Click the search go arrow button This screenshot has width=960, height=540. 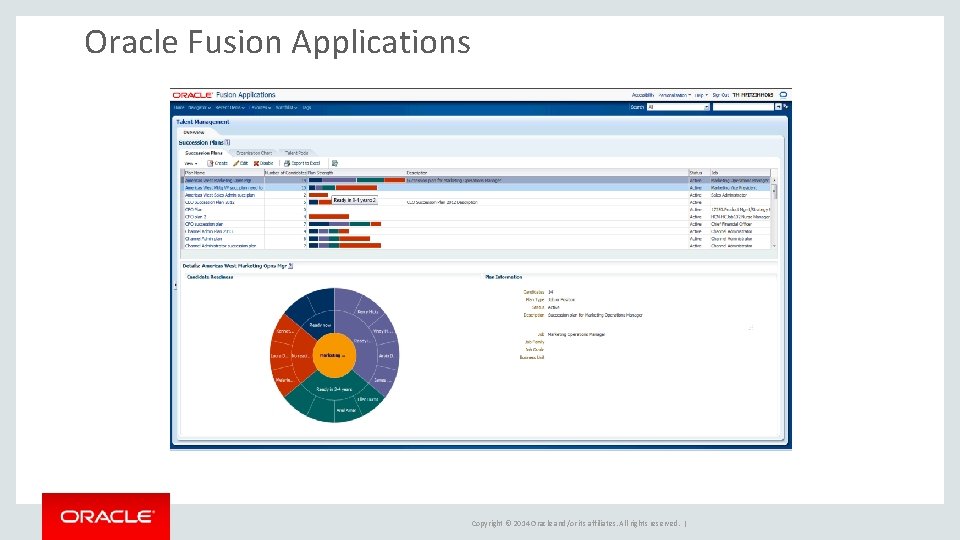[x=778, y=107]
